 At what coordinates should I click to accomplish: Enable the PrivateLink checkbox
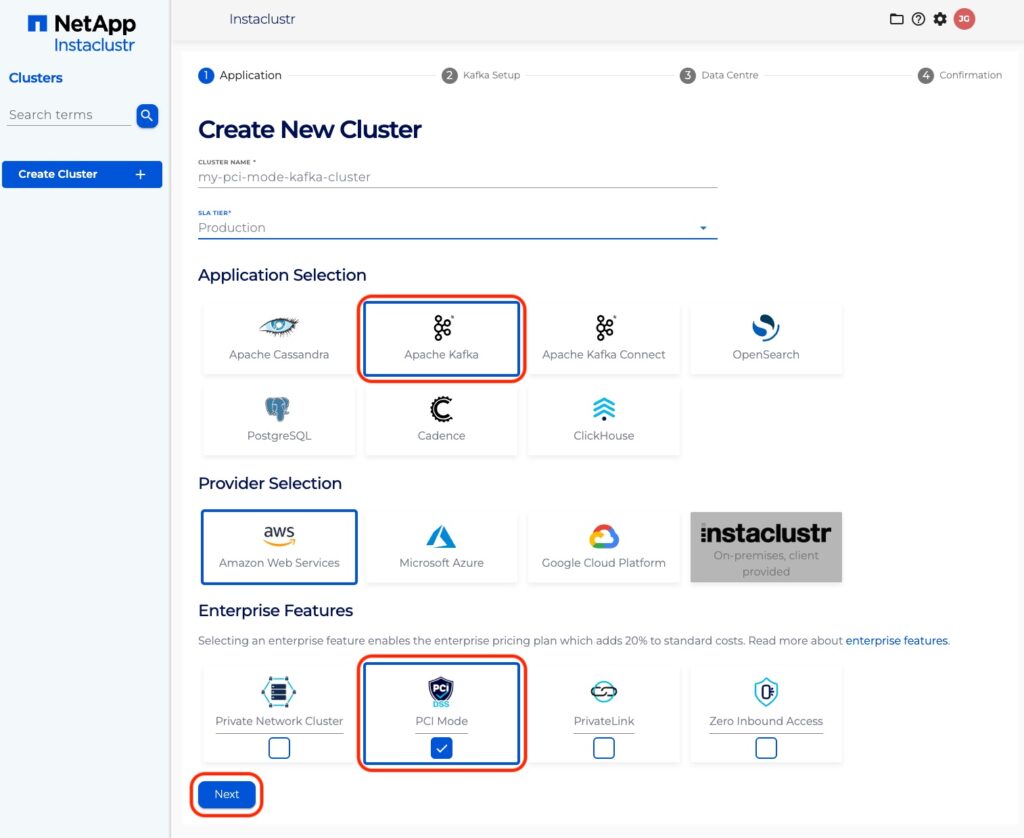click(x=604, y=748)
